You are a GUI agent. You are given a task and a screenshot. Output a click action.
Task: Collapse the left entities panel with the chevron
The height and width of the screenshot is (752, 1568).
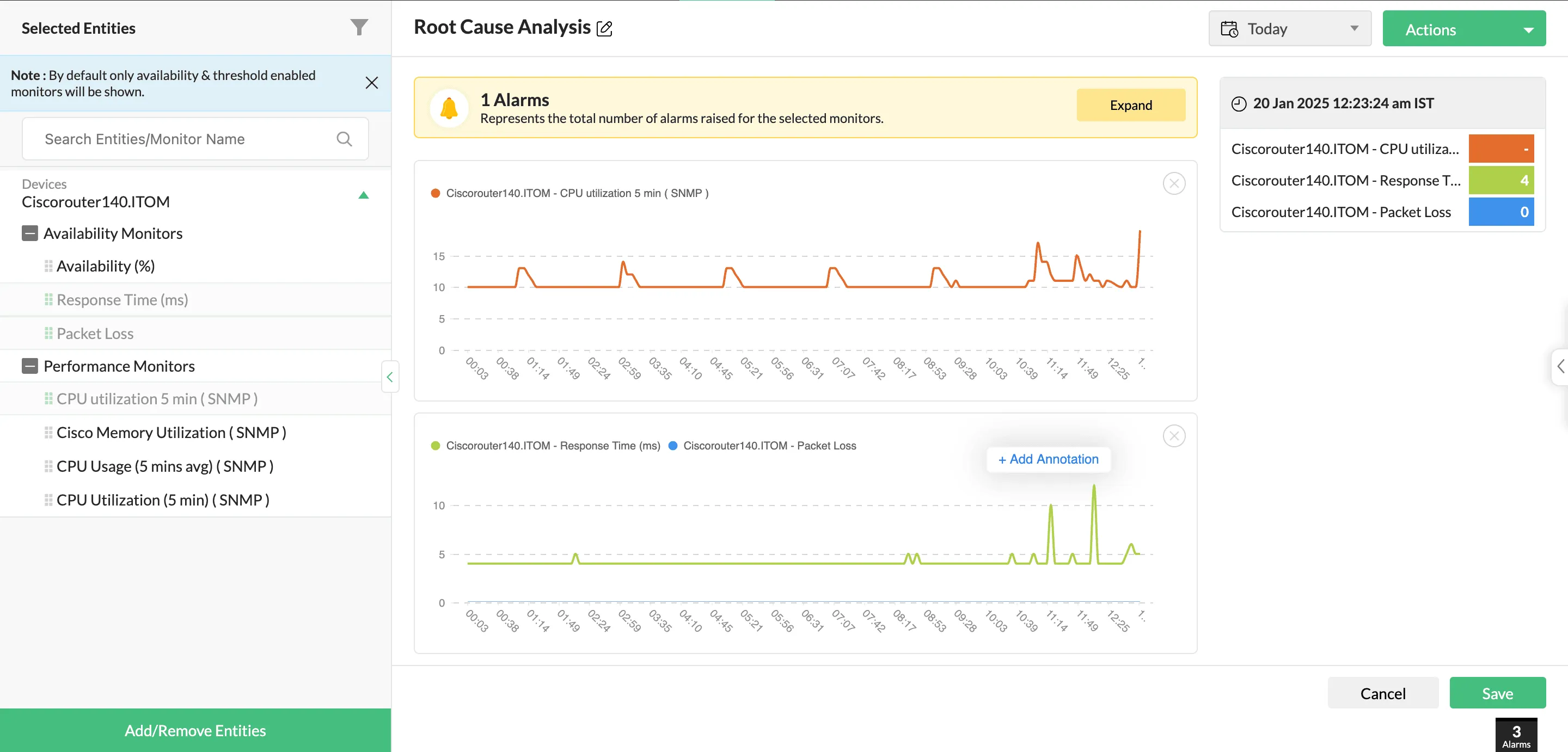(x=390, y=377)
